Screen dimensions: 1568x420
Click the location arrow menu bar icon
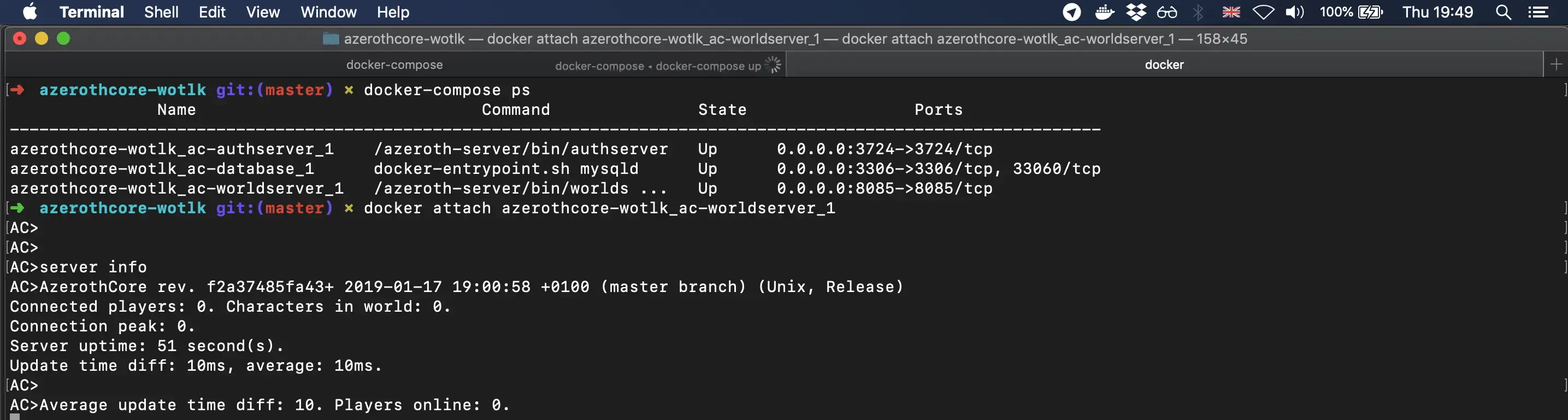coord(1071,12)
